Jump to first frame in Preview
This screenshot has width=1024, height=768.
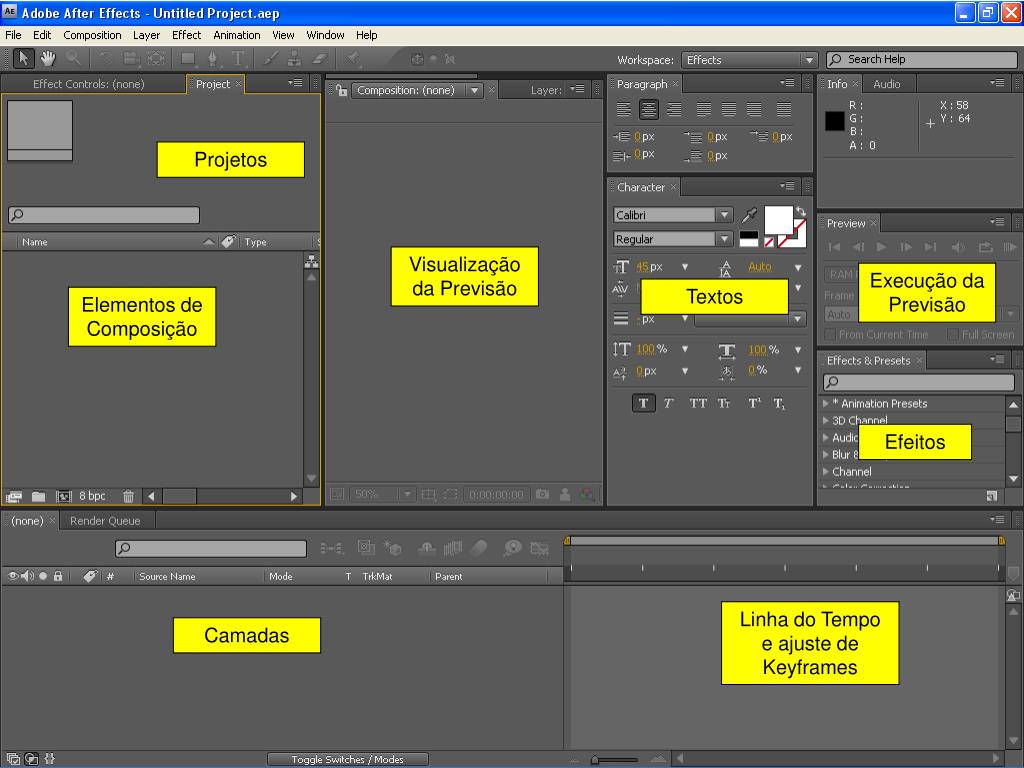tap(834, 247)
